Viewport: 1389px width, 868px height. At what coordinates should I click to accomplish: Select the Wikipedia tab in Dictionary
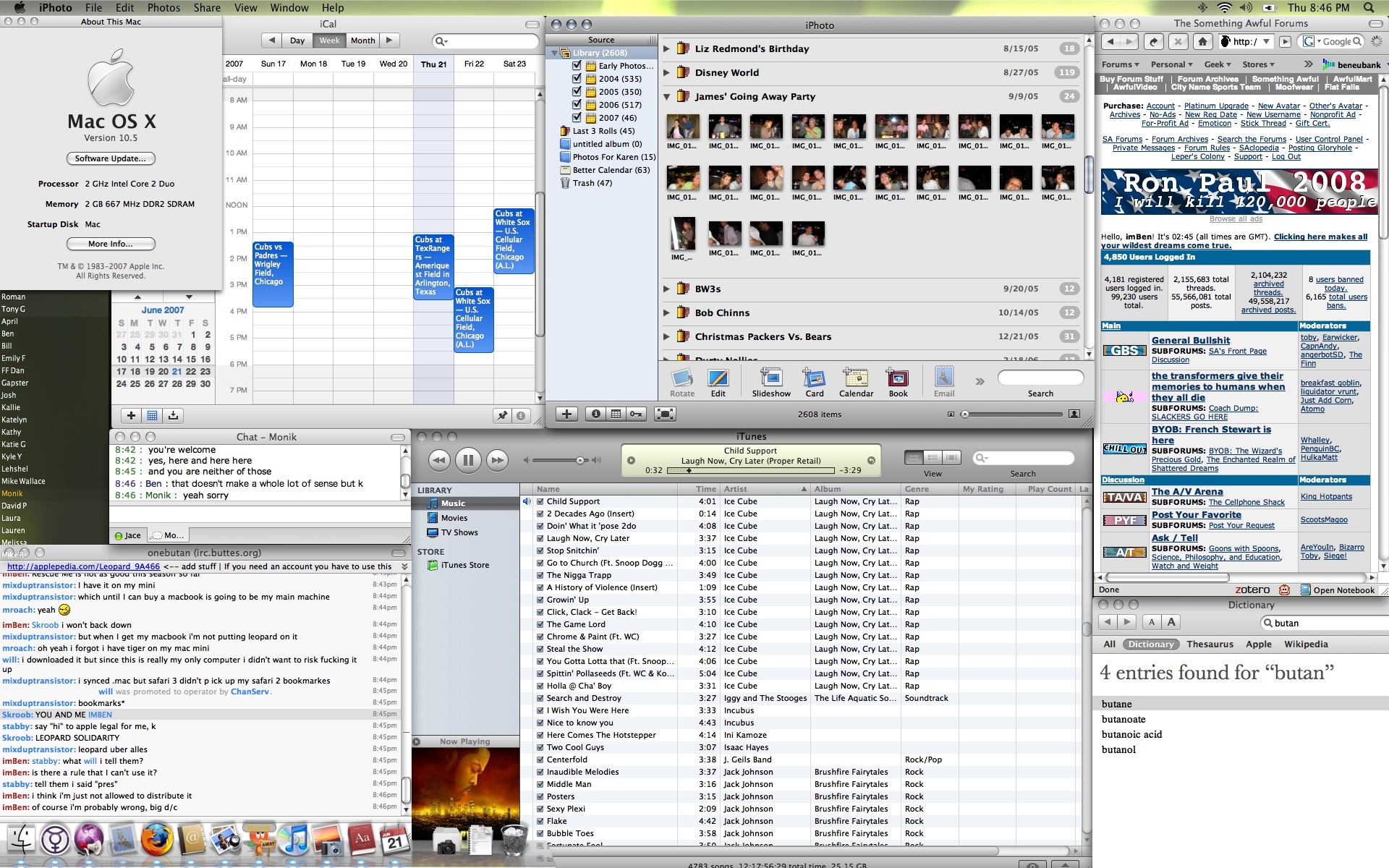(x=1305, y=644)
